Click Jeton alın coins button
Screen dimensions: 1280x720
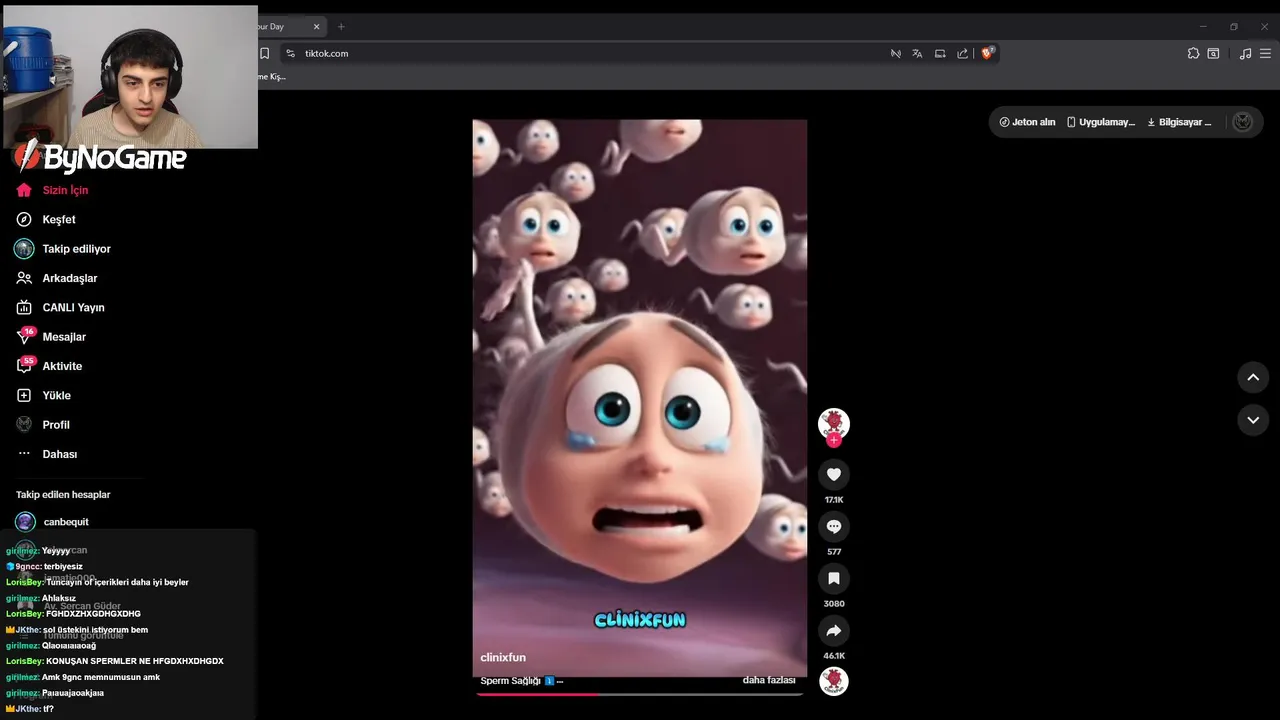pyautogui.click(x=1027, y=122)
